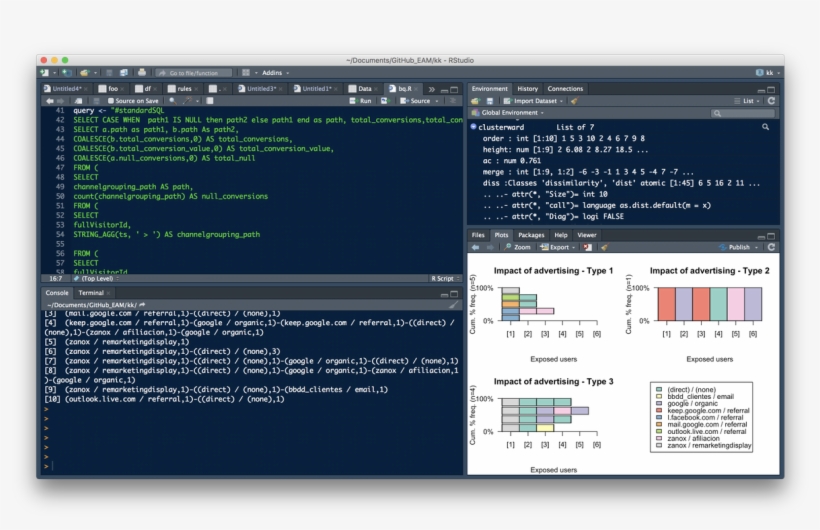Go to previous plot with back arrow
The image size is (820, 530).
[x=475, y=247]
